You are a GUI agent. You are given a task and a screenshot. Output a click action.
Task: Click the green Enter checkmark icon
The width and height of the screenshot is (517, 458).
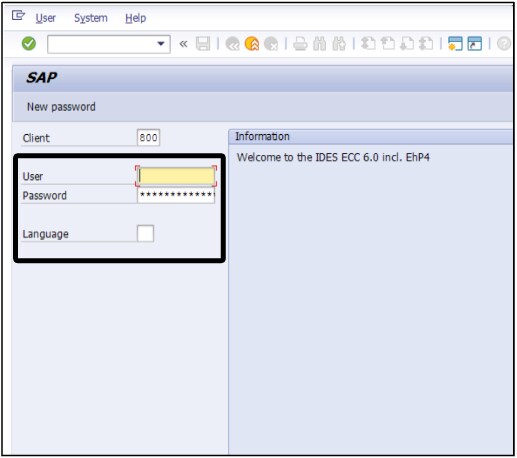pyautogui.click(x=29, y=43)
